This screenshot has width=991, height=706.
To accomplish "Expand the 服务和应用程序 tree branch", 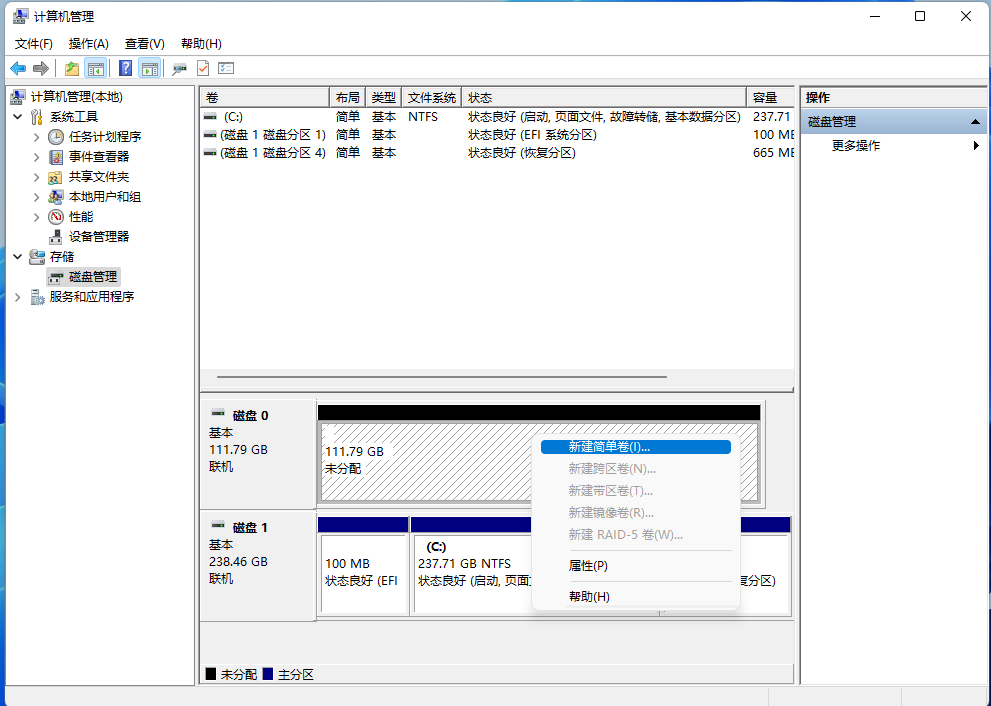I will tap(16, 296).
